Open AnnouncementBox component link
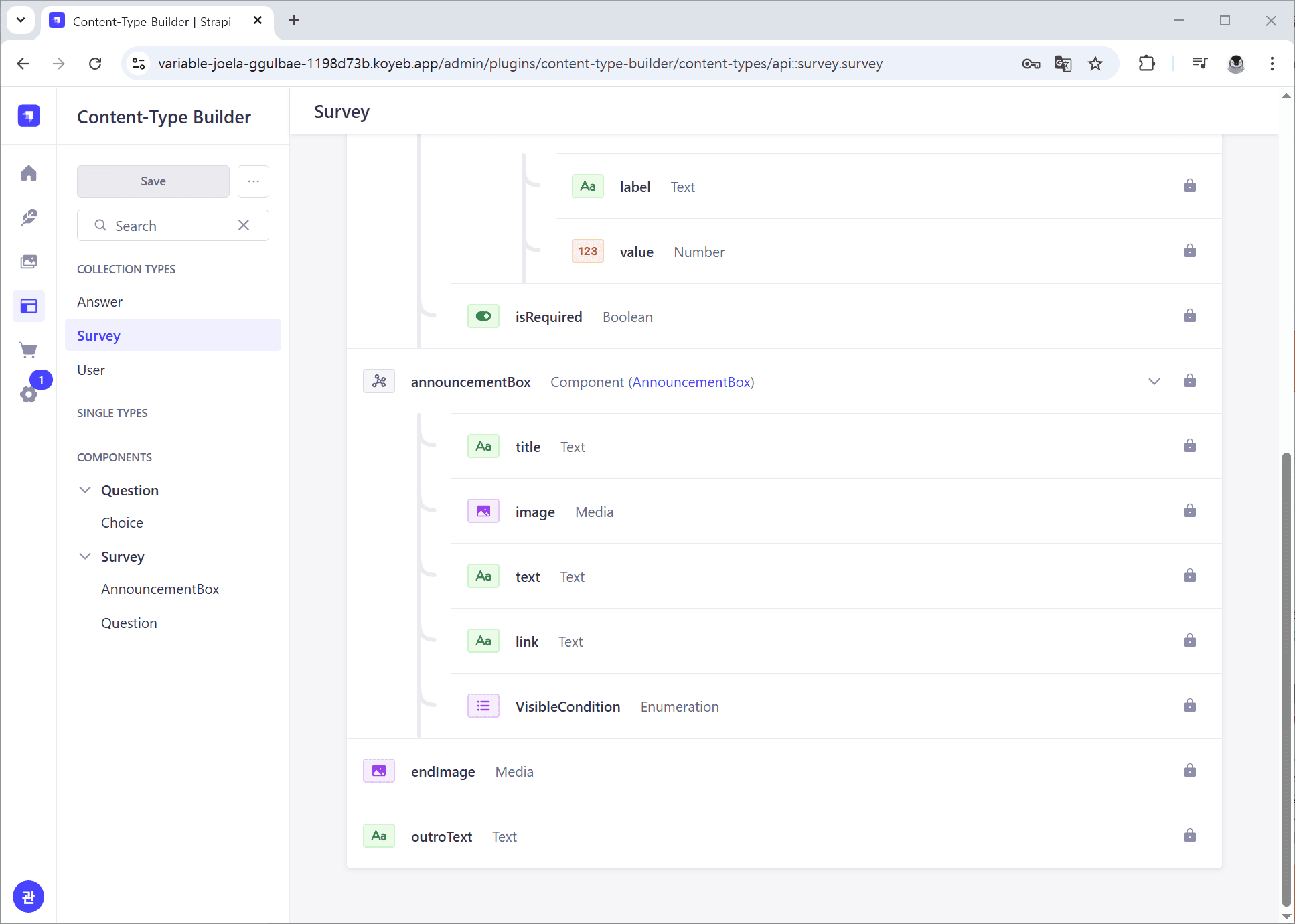 point(692,382)
